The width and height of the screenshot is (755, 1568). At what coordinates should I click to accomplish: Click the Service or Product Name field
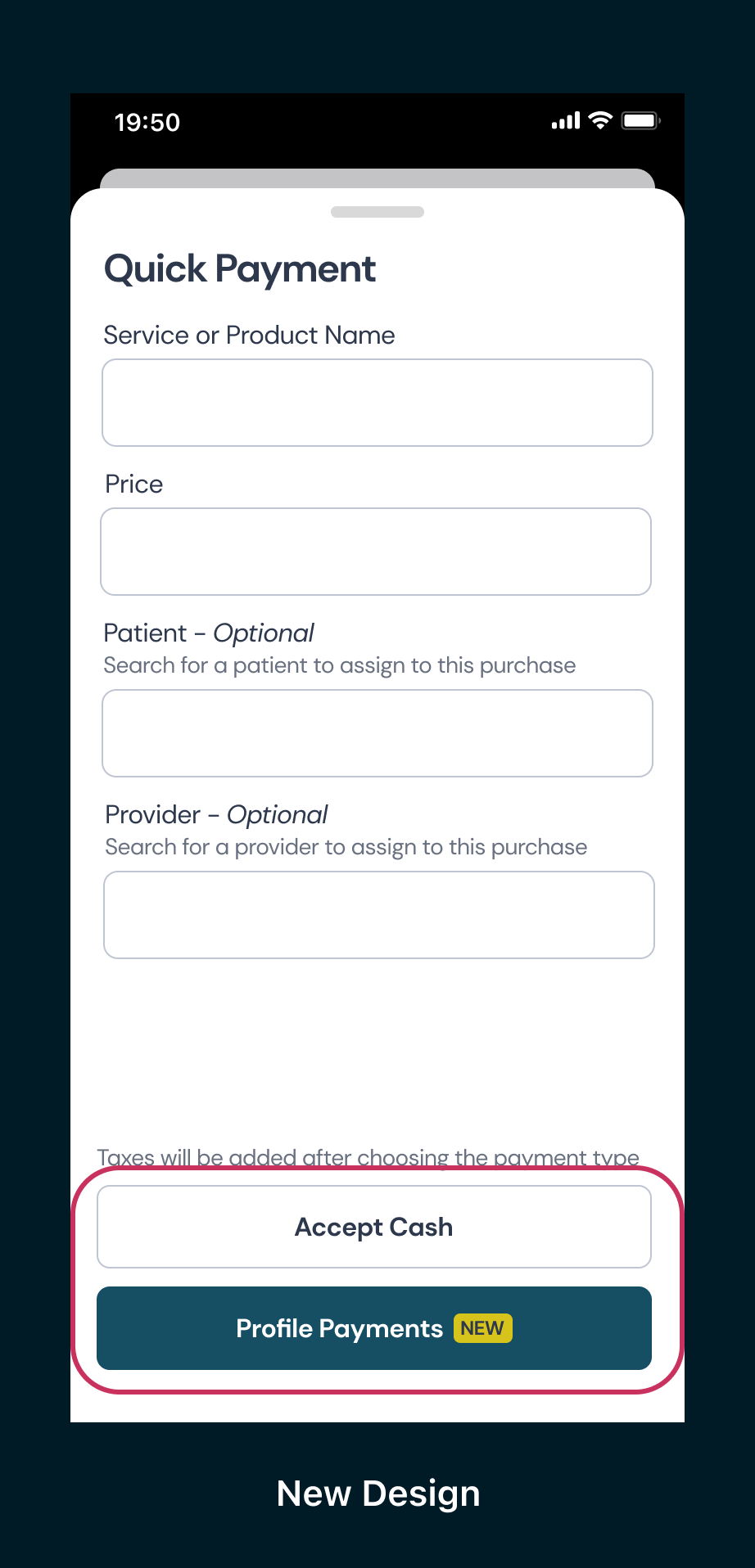377,403
